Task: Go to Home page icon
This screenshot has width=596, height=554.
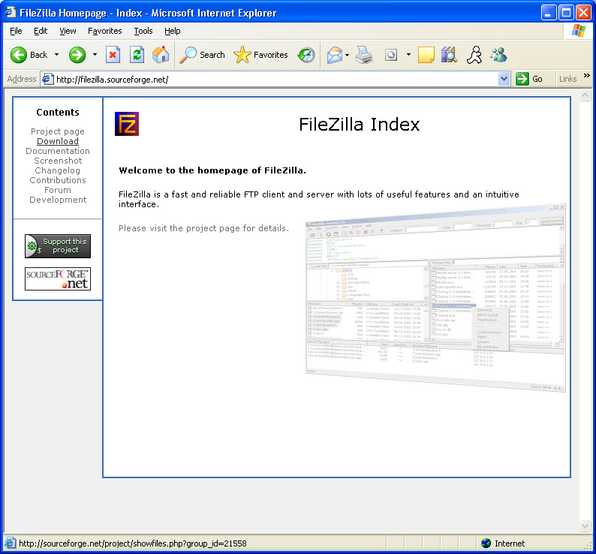Action: [x=161, y=55]
